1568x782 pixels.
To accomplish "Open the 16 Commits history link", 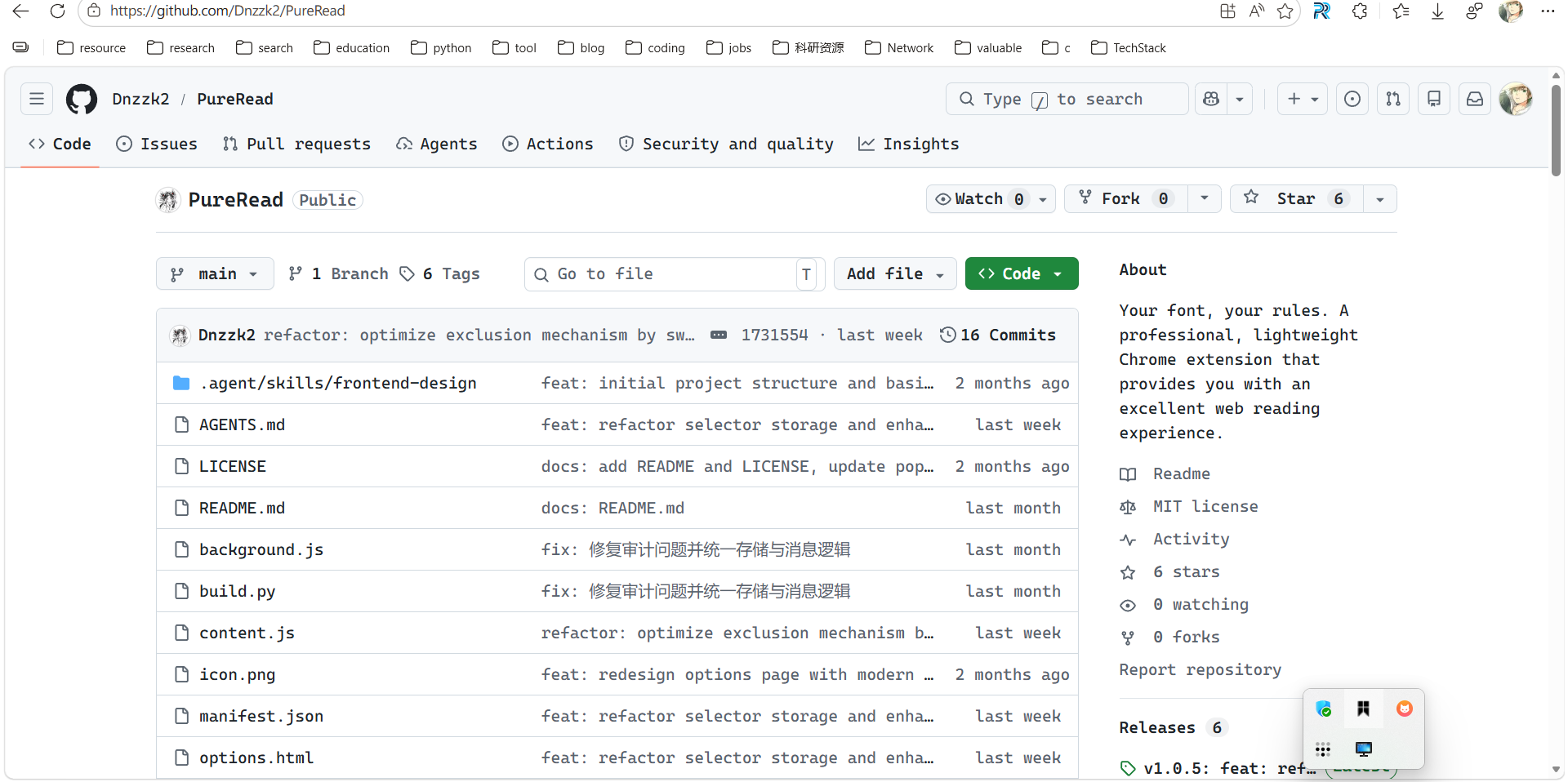I will pyautogui.click(x=998, y=335).
